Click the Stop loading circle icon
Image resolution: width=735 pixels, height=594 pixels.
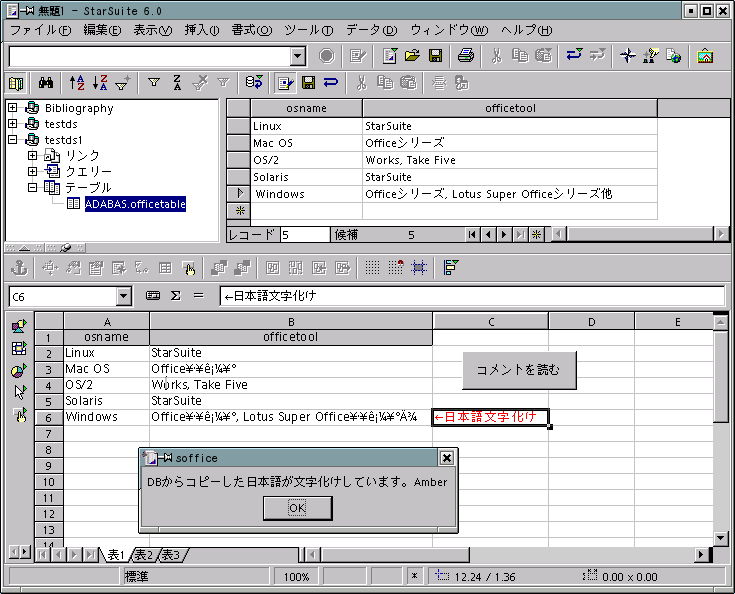tap(327, 56)
